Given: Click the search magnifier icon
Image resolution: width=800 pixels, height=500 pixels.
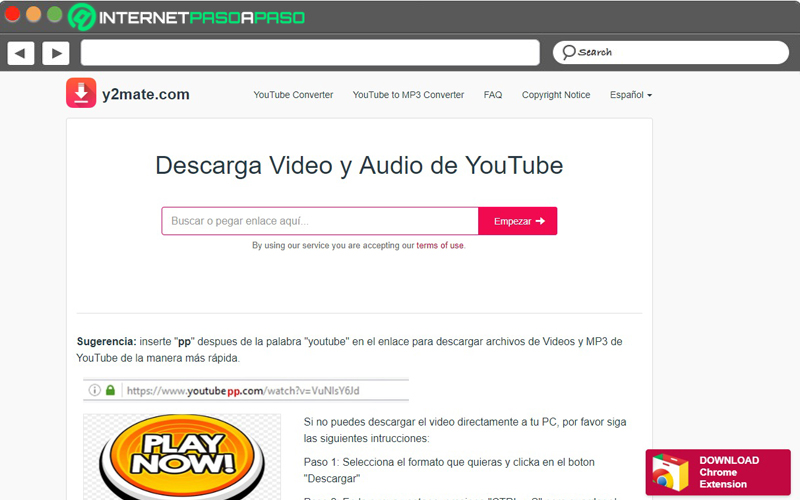Looking at the screenshot, I should coord(568,53).
